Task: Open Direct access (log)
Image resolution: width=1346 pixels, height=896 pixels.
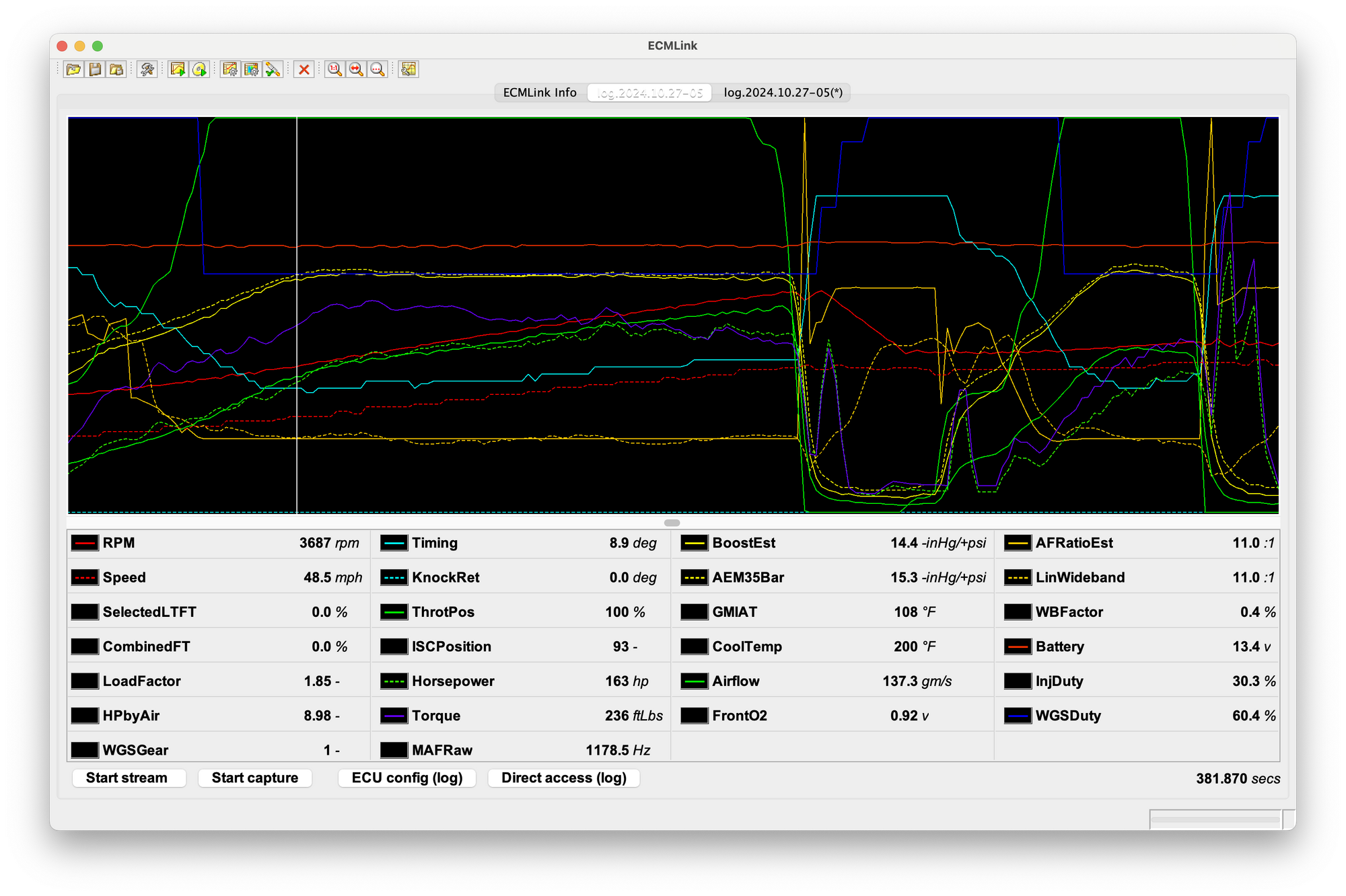Action: (564, 778)
